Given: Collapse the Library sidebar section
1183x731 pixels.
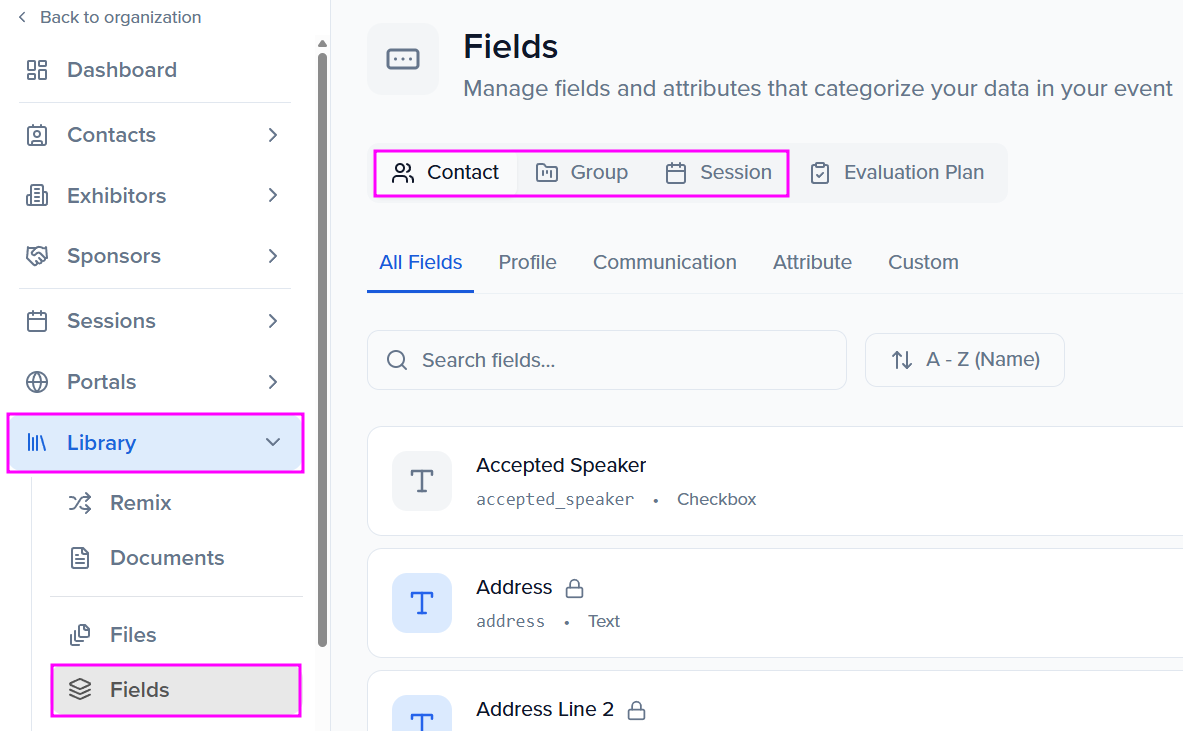Looking at the screenshot, I should coord(273,443).
